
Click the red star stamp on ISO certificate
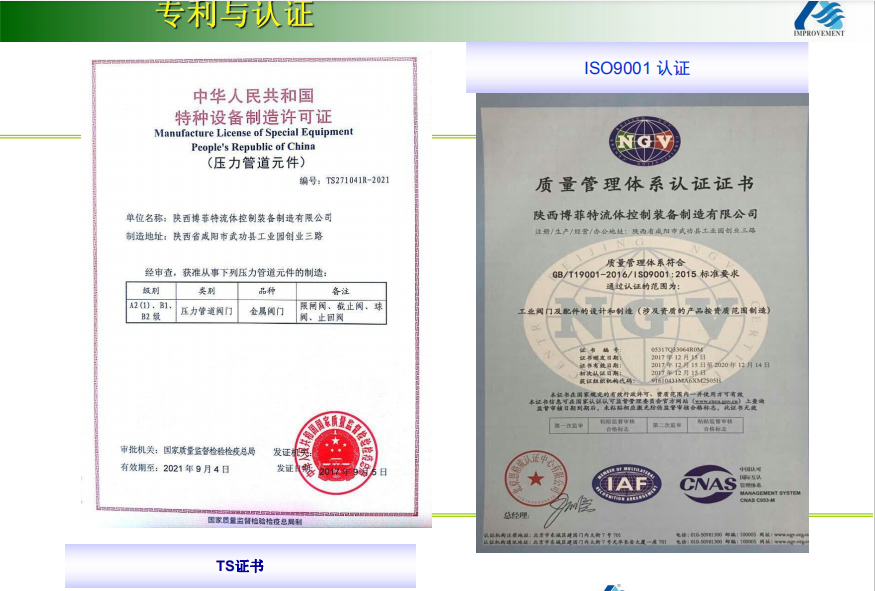[x=536, y=478]
